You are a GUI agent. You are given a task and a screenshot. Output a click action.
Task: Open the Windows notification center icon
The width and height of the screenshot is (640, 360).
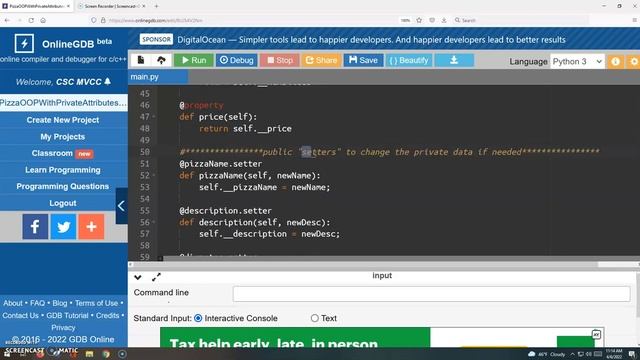pos(632,354)
